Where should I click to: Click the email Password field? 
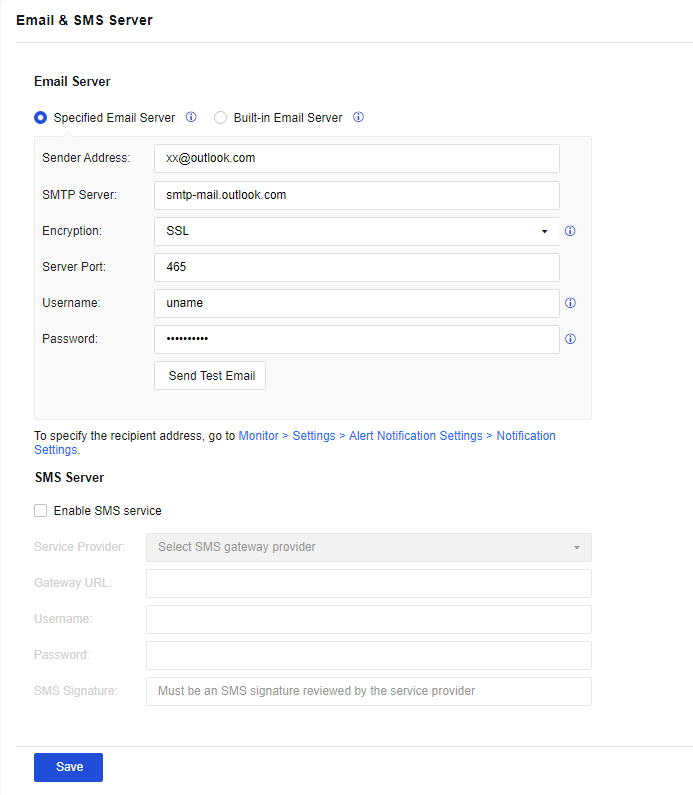[356, 339]
